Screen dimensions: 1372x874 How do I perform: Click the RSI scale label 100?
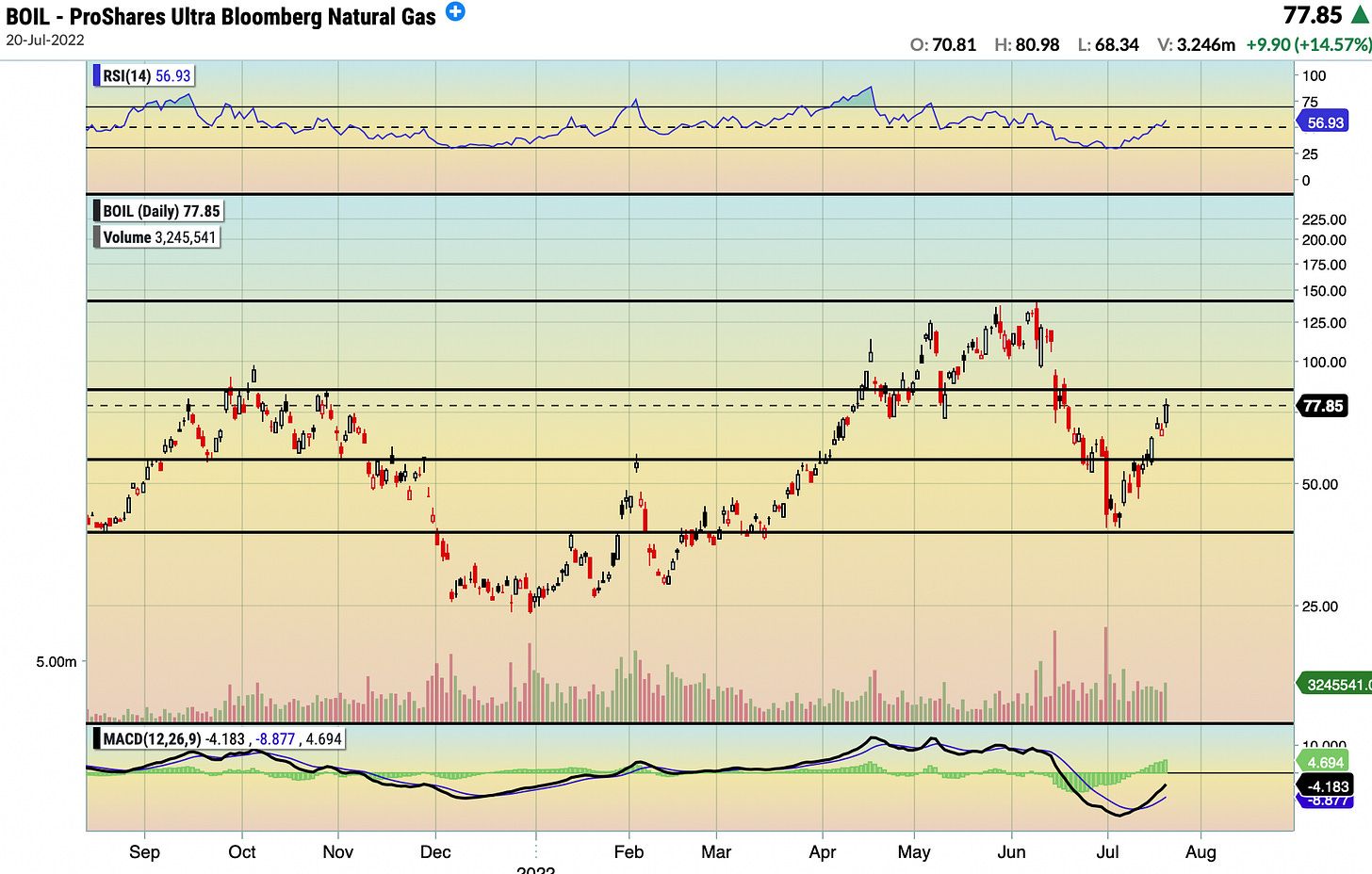pos(1314,76)
